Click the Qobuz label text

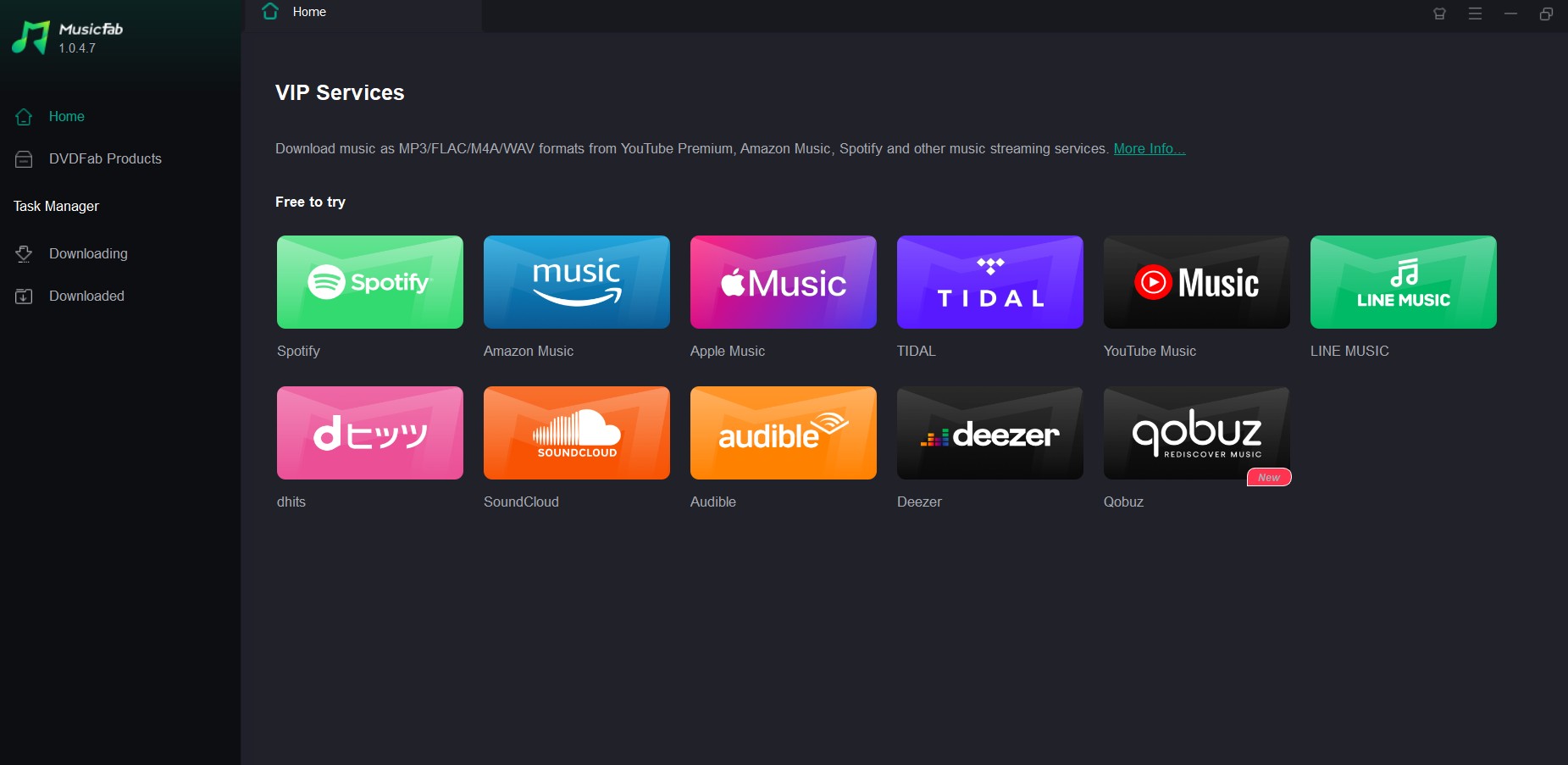pyautogui.click(x=1123, y=502)
